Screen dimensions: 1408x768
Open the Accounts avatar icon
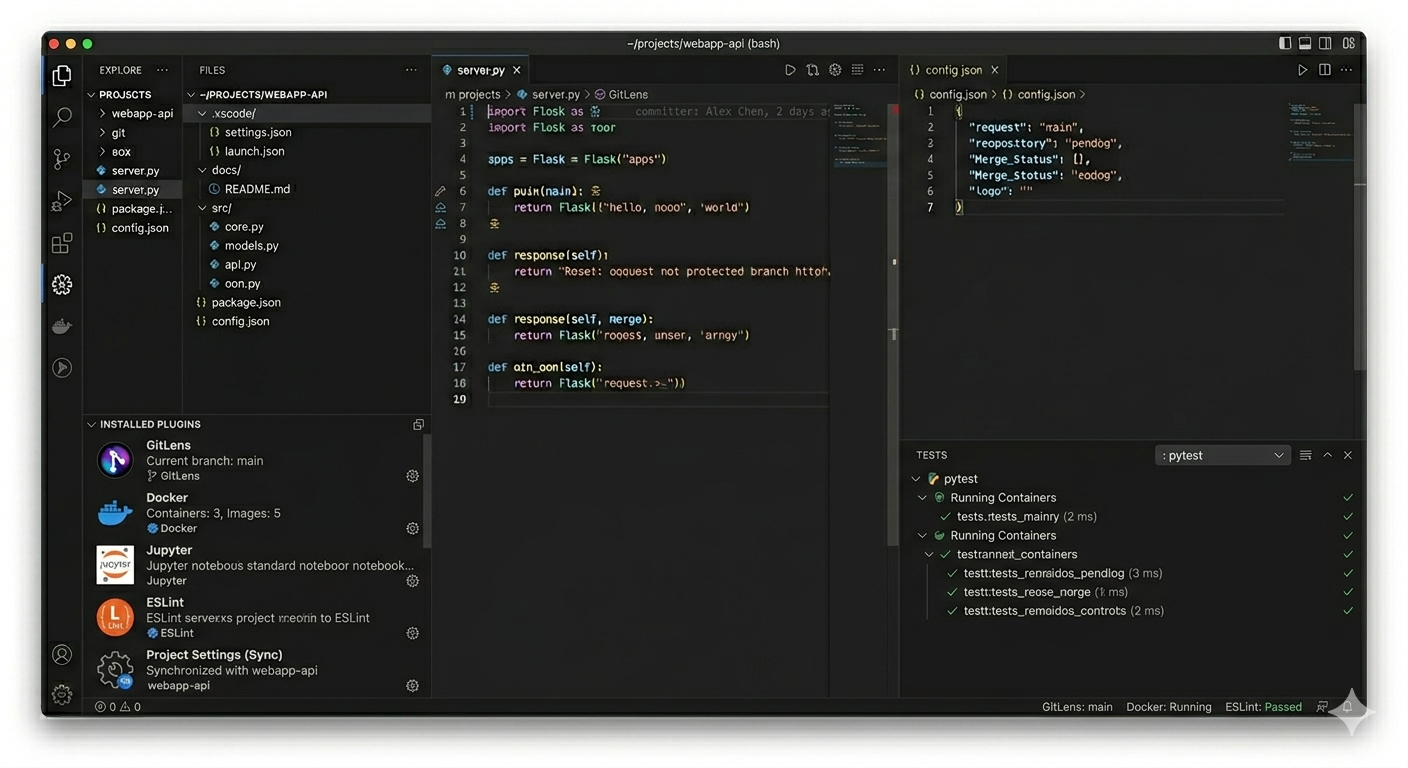coord(62,655)
